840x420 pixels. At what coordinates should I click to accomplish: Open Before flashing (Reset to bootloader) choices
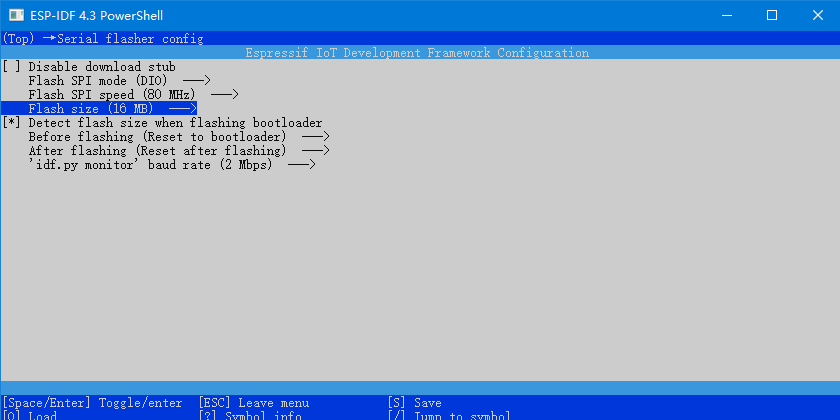(x=178, y=137)
